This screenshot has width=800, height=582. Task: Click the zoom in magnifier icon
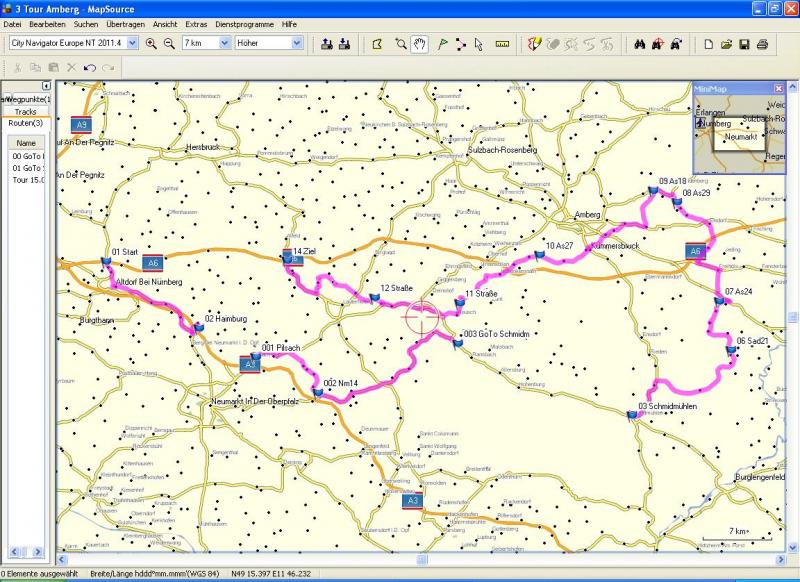pyautogui.click(x=151, y=43)
